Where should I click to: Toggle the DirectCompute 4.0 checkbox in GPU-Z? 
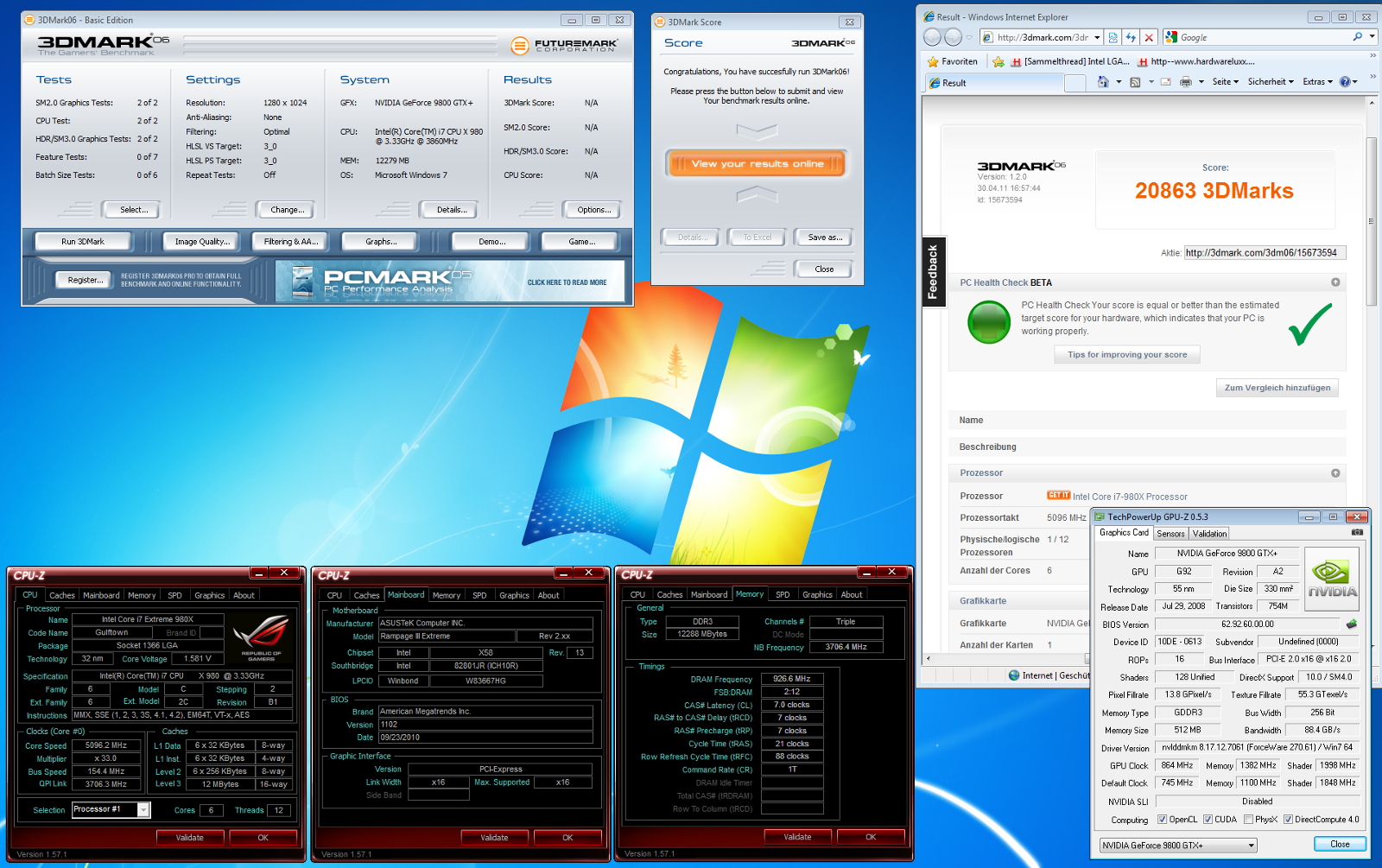[x=1288, y=820]
